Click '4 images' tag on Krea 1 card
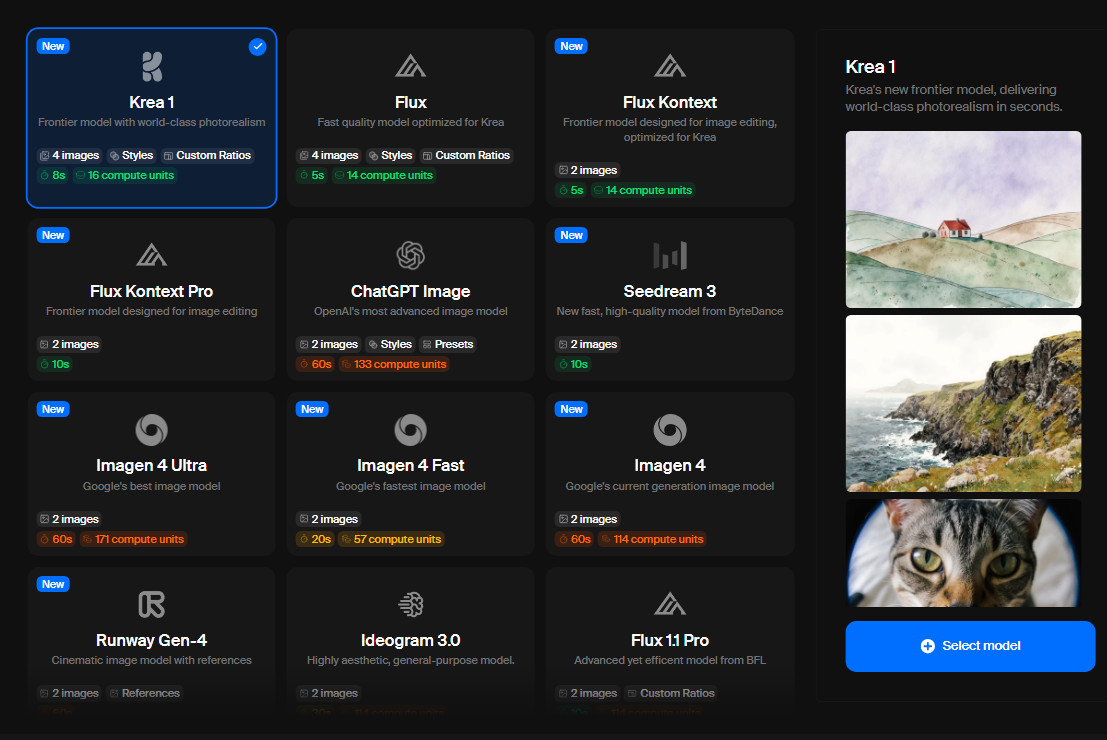 69,155
